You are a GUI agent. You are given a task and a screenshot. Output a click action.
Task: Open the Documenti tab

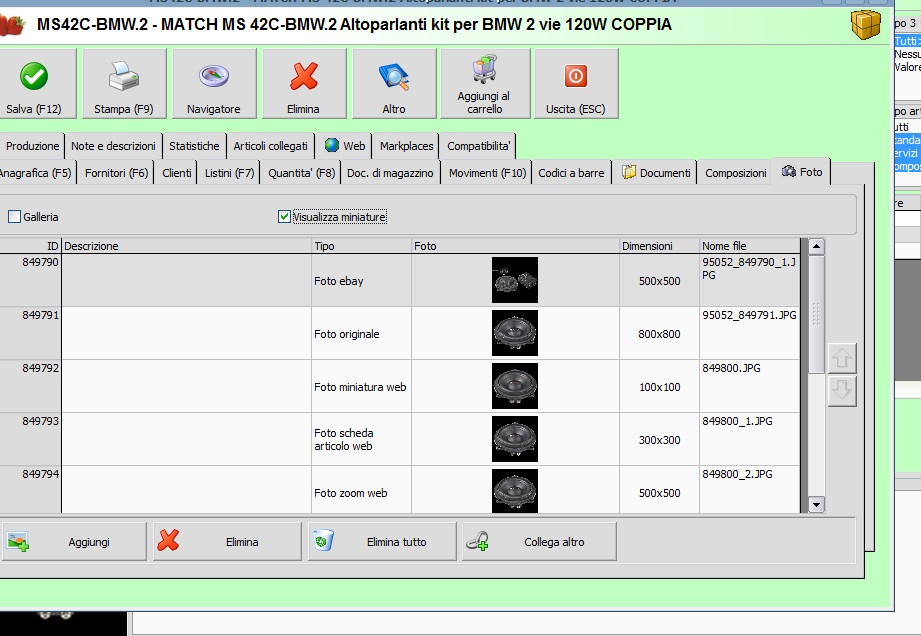pos(656,173)
